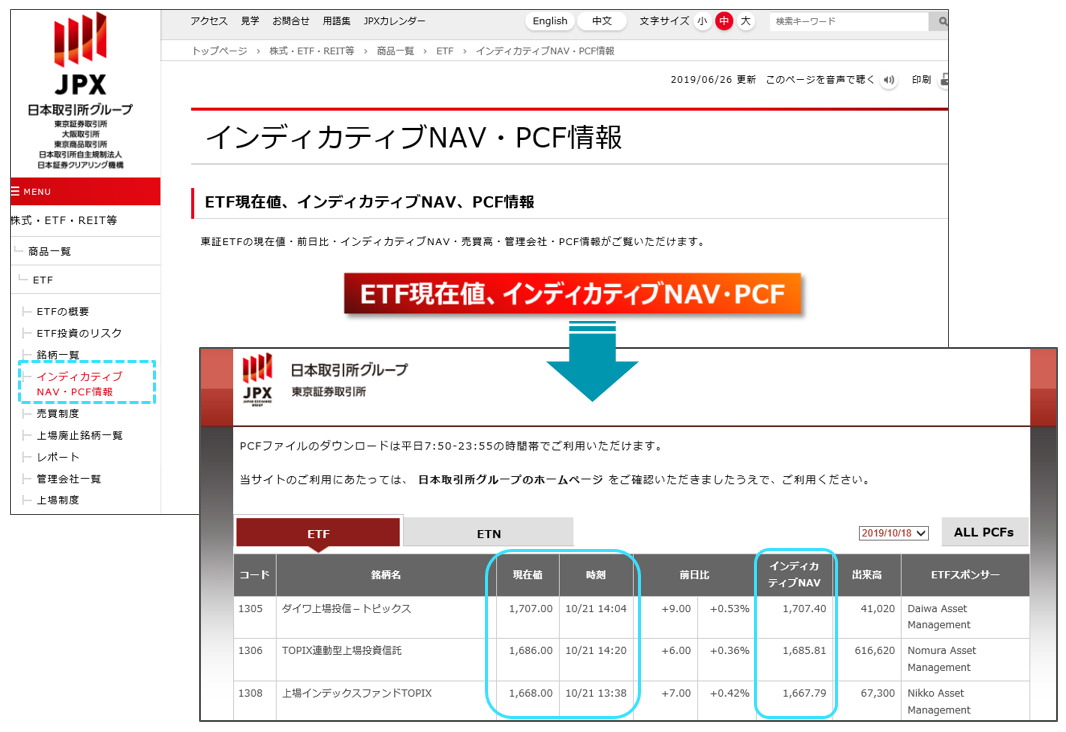Open the 日本取引所グループのホームページ link
Screen dimensions: 1066x732
tap(510, 480)
